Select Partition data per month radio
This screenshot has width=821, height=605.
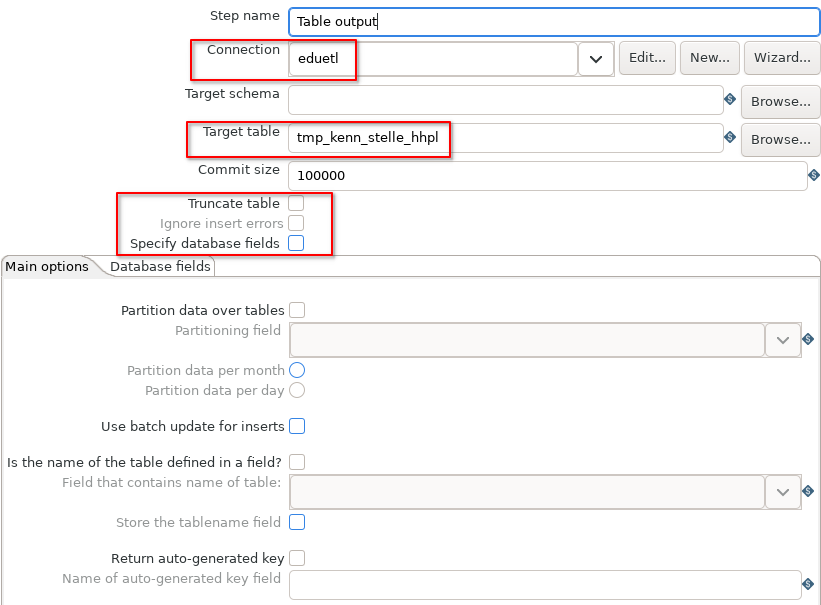297,370
